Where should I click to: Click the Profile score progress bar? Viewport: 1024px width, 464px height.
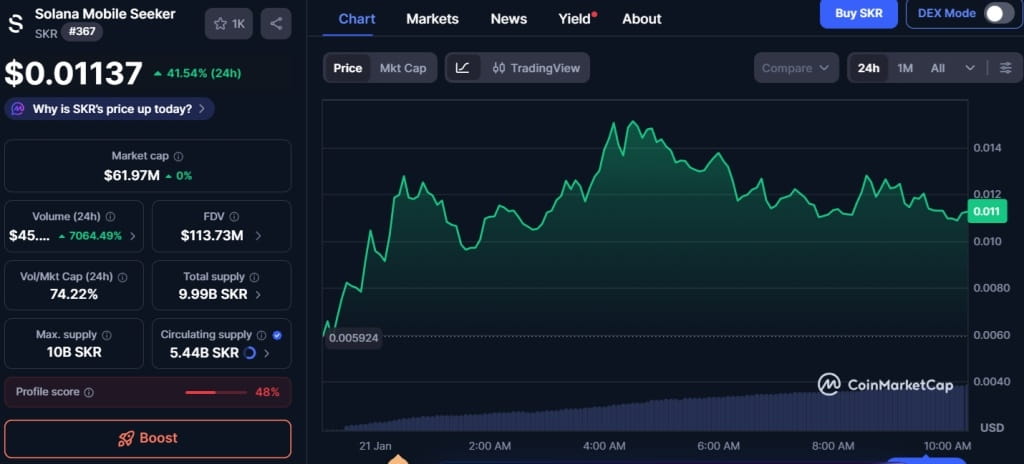tap(216, 393)
